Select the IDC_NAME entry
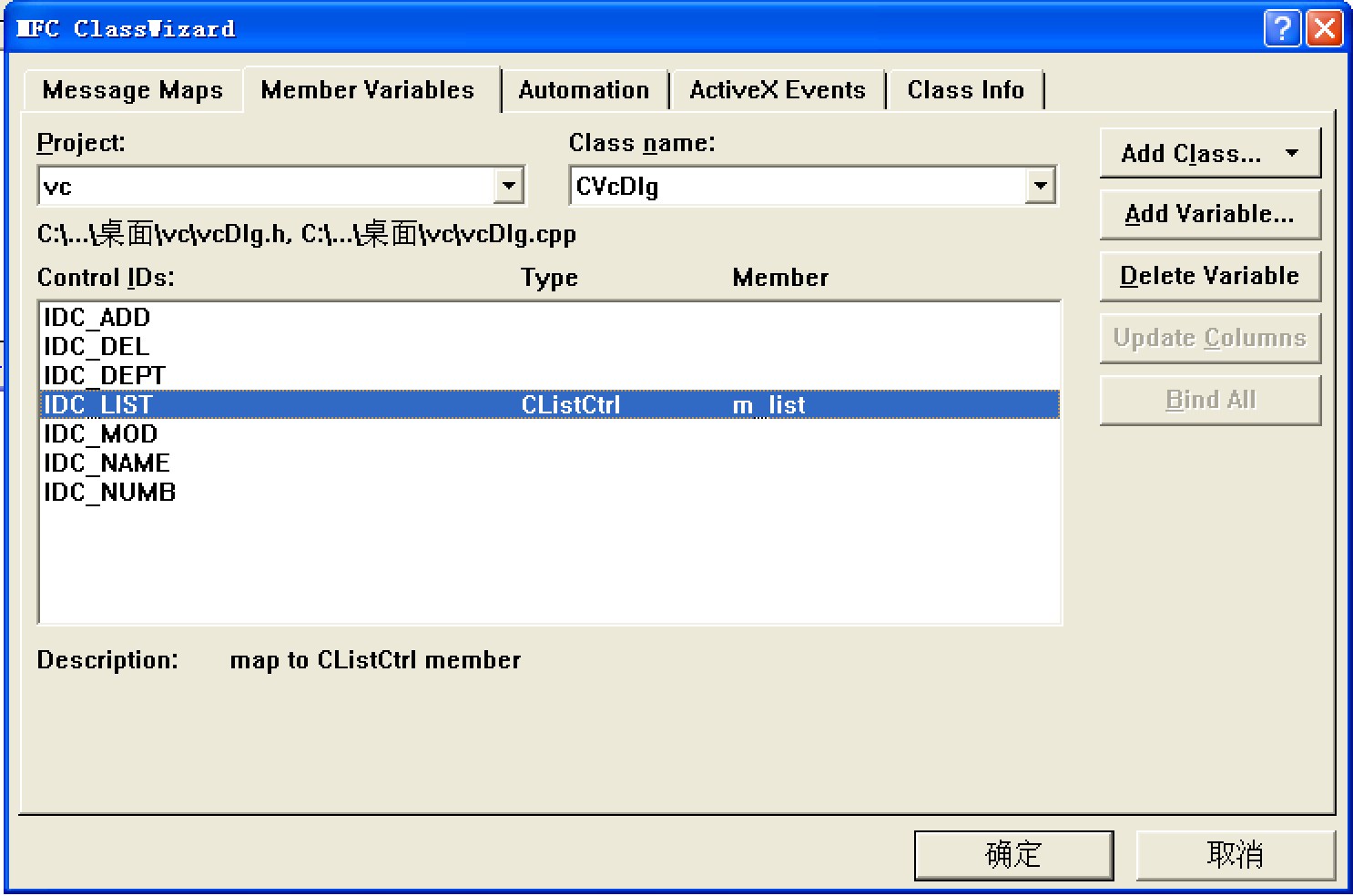Image resolution: width=1353 pixels, height=896 pixels. point(107,463)
